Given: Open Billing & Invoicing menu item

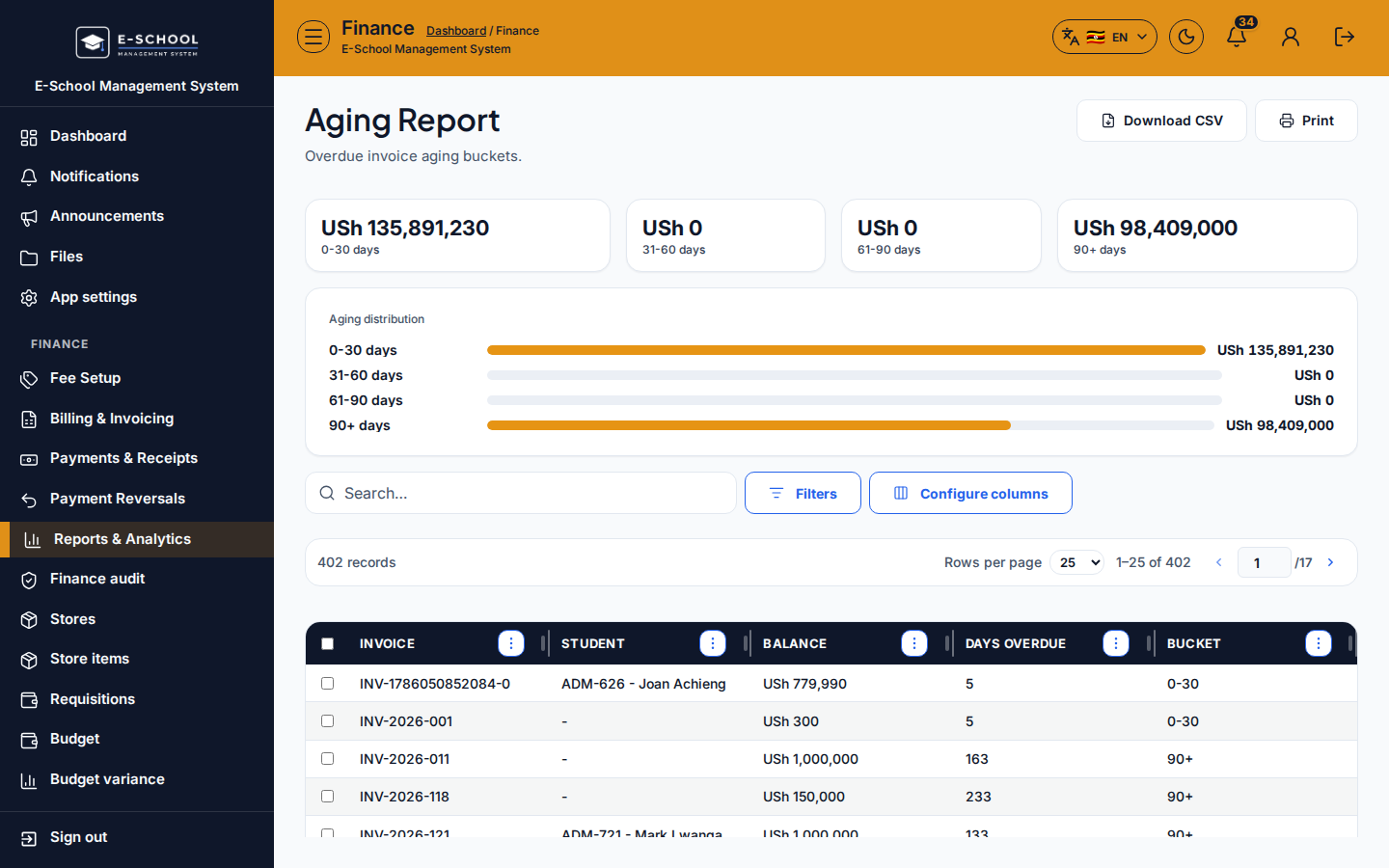Looking at the screenshot, I should 137,419.
